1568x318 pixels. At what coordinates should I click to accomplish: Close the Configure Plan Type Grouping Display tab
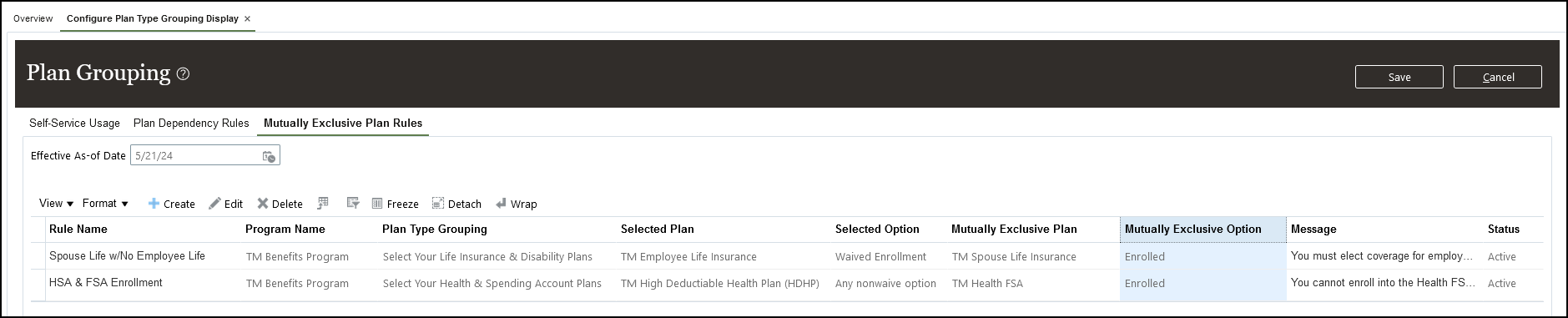pos(247,18)
